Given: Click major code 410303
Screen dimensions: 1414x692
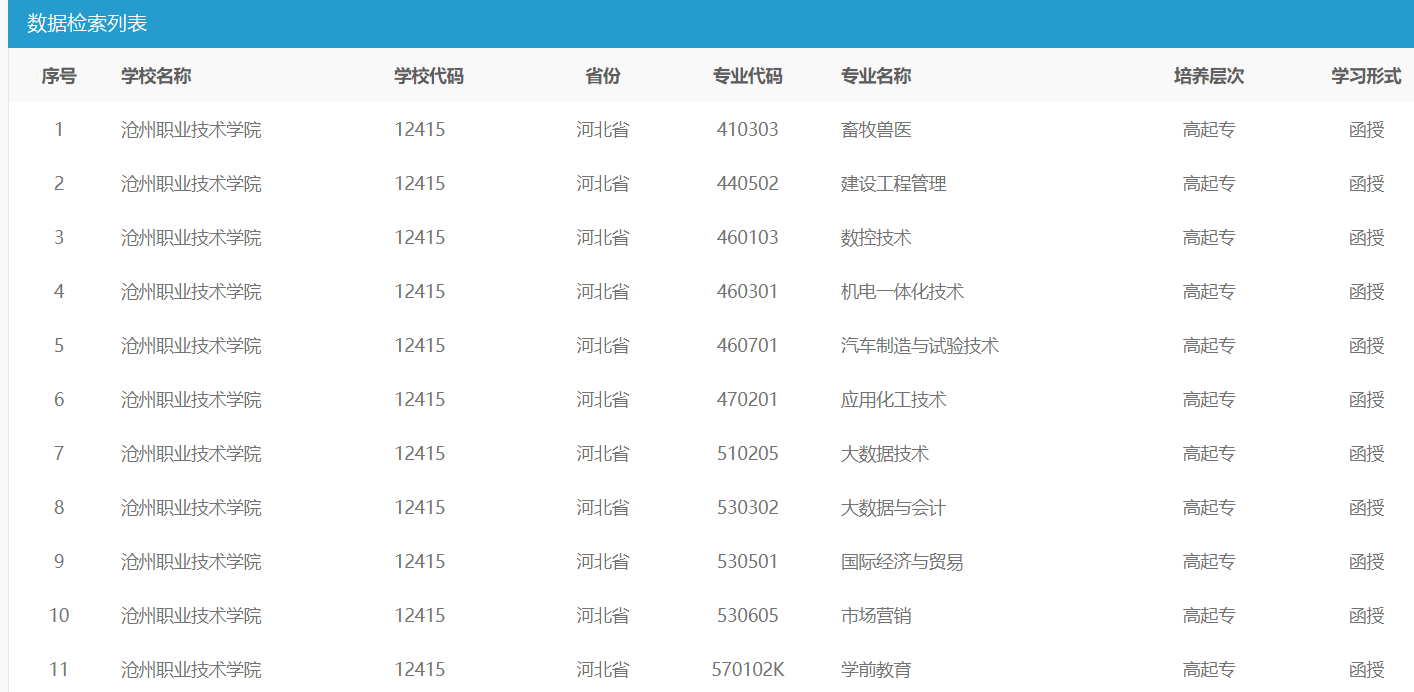Looking at the screenshot, I should click(x=747, y=130).
